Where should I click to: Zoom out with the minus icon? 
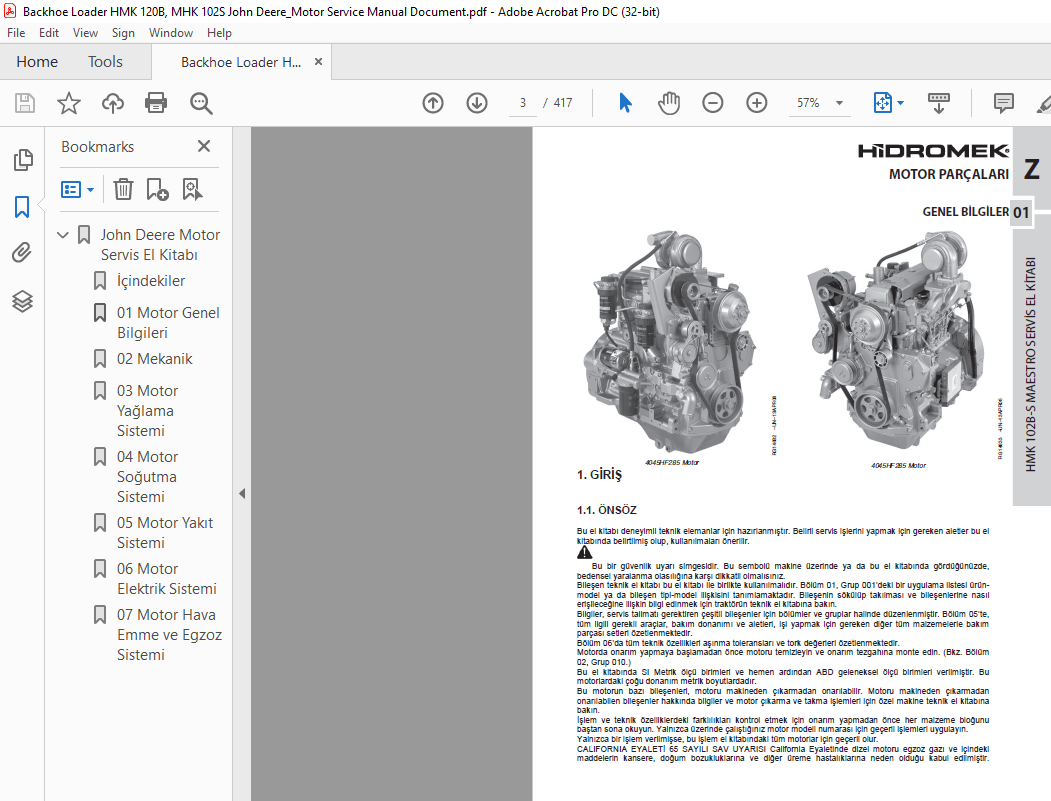pyautogui.click(x=713, y=103)
